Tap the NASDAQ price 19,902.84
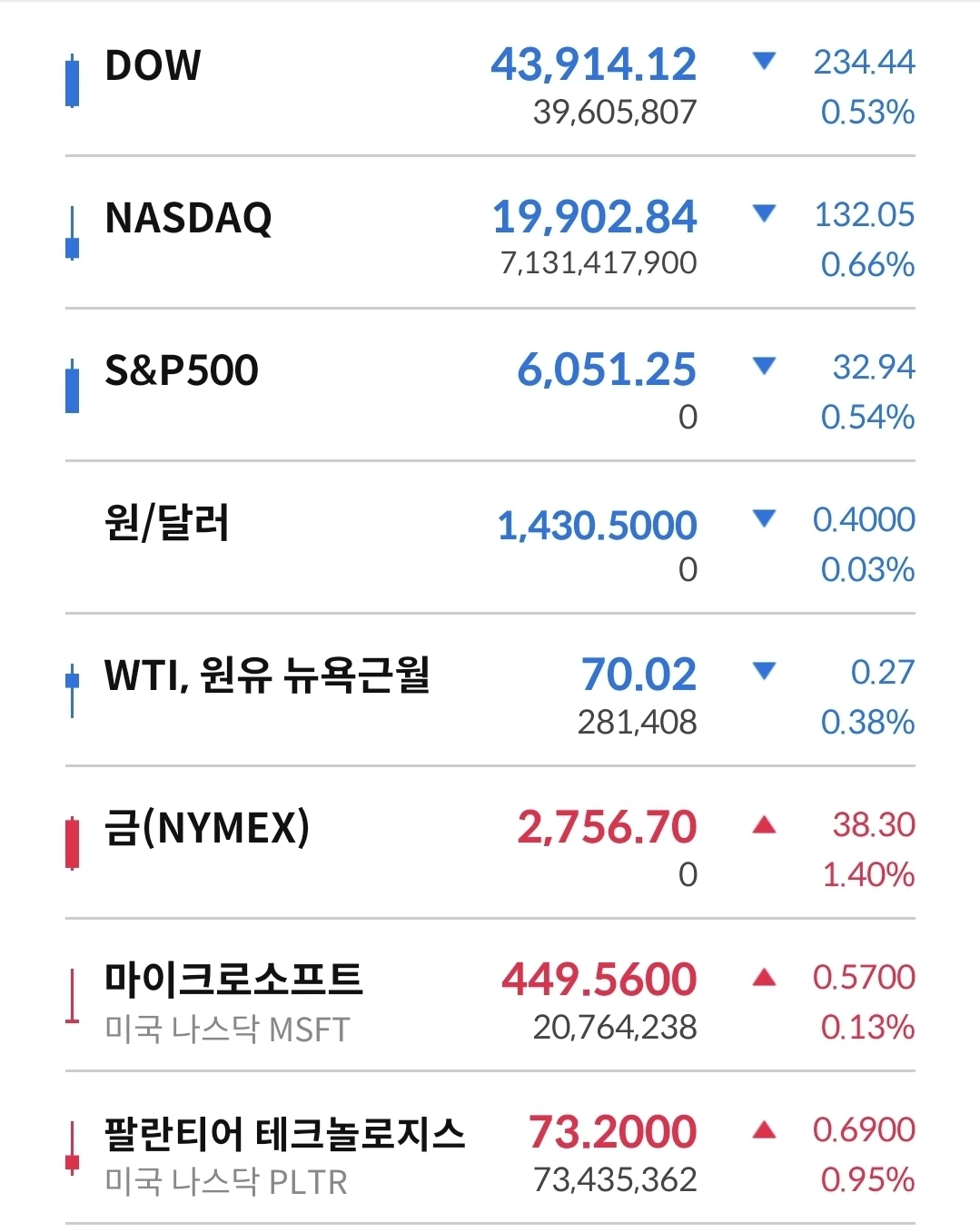This screenshot has height=1232, width=980. (595, 217)
